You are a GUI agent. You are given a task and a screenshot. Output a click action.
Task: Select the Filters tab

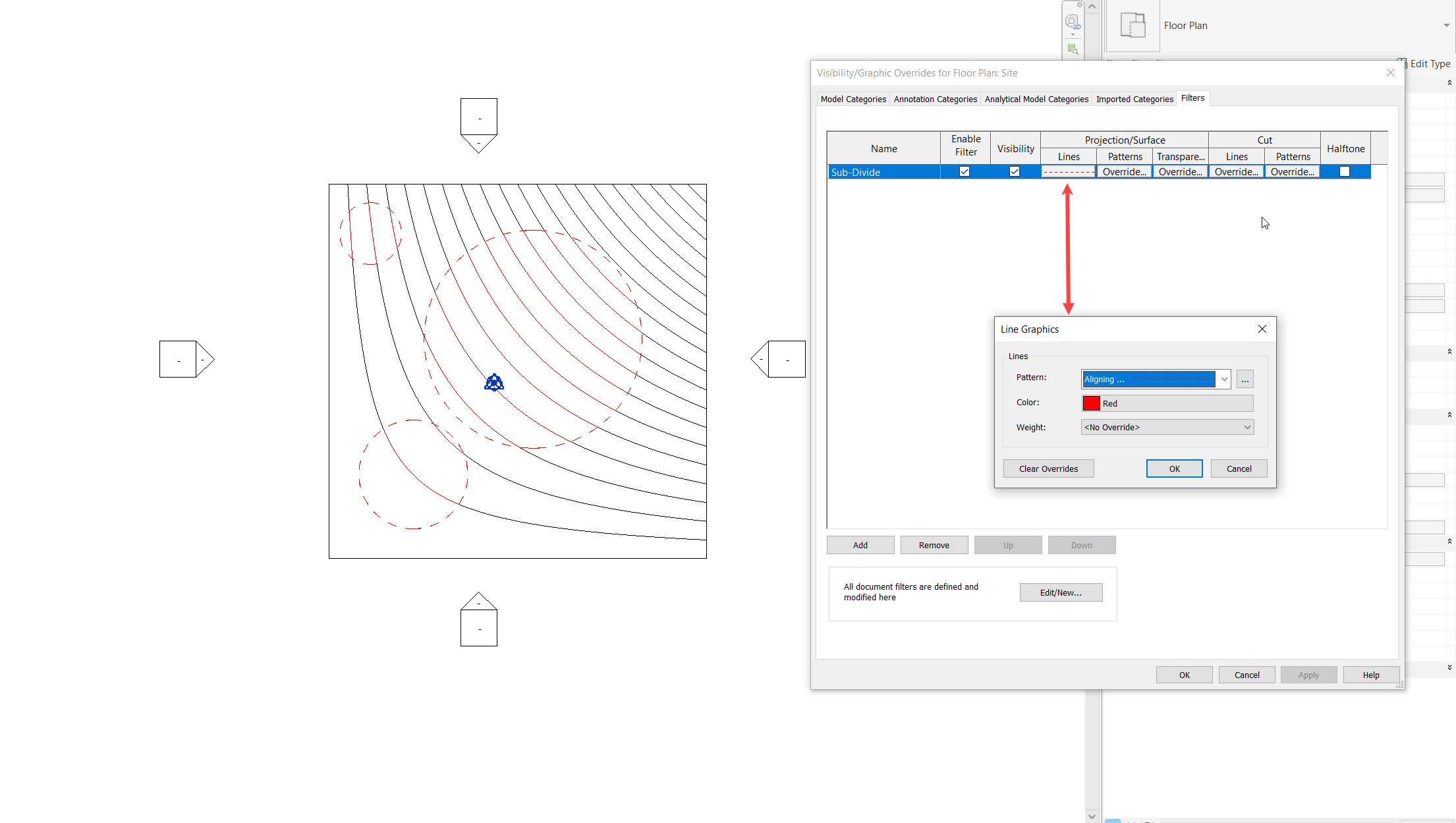click(x=1192, y=98)
